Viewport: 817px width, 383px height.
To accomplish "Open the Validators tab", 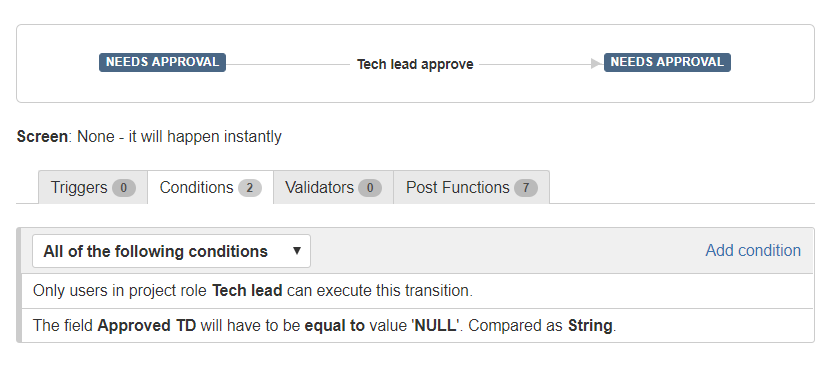I will click(333, 187).
